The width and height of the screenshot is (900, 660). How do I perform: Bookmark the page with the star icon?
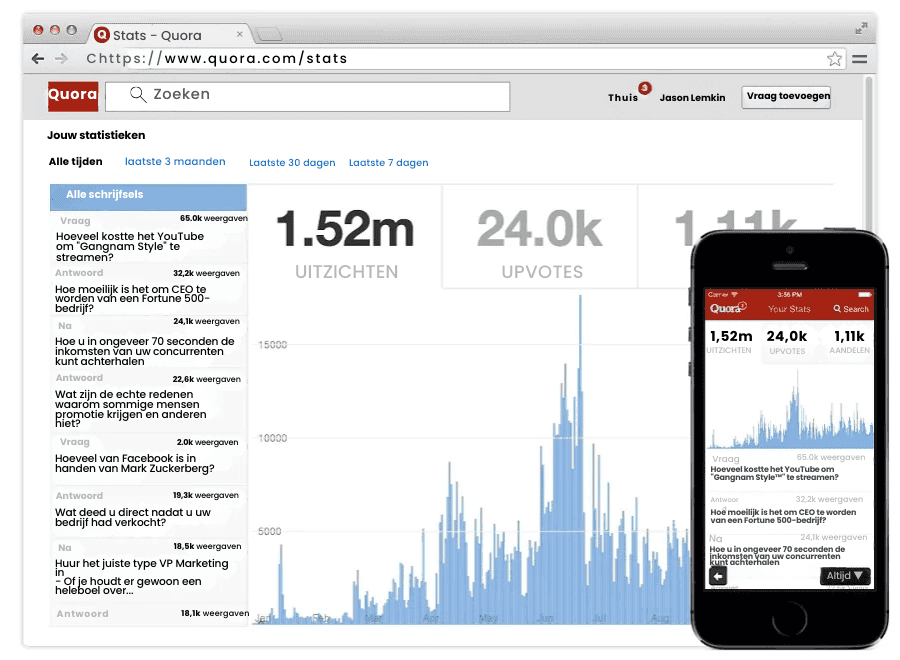(834, 59)
